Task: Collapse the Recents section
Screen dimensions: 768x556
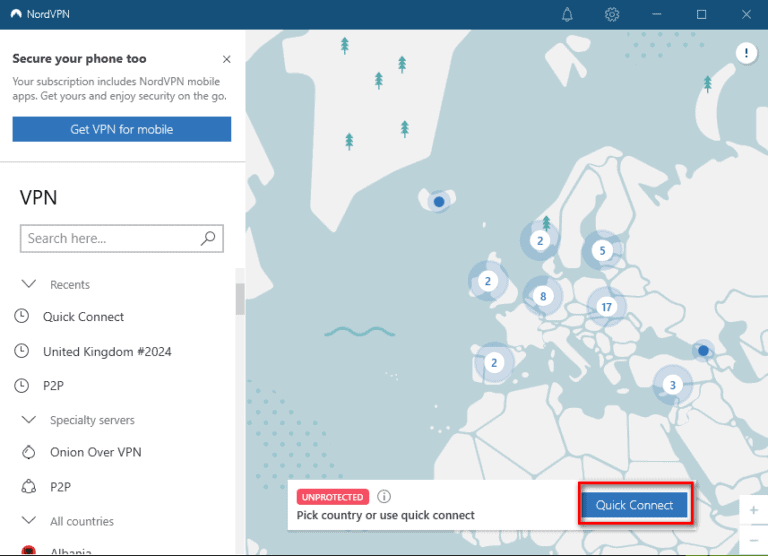Action: point(29,284)
